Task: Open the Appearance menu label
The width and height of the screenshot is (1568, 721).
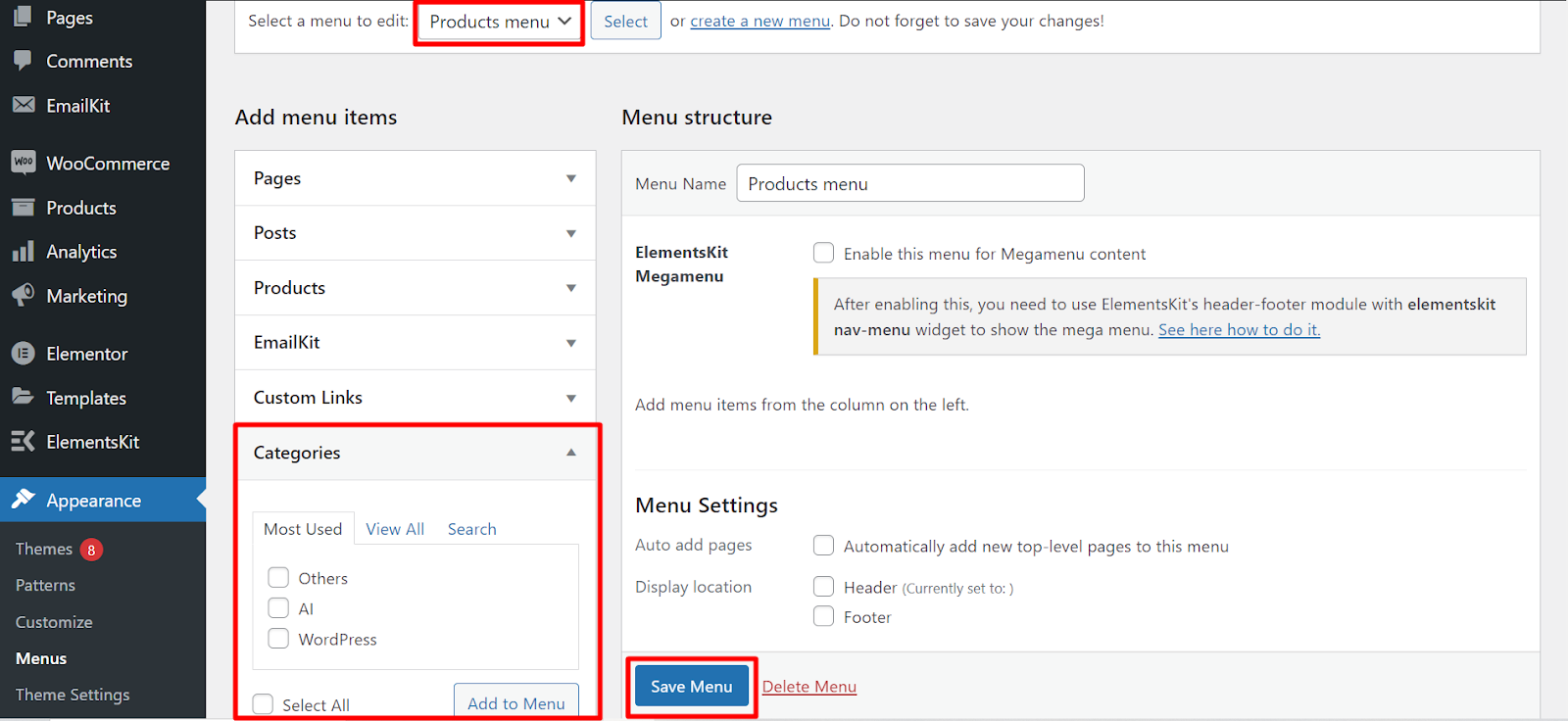Action: 94,501
